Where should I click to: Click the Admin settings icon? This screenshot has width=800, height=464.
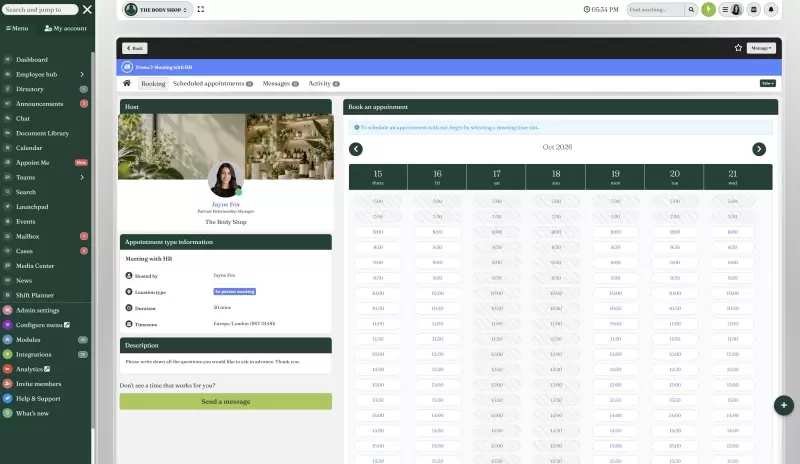(8, 310)
